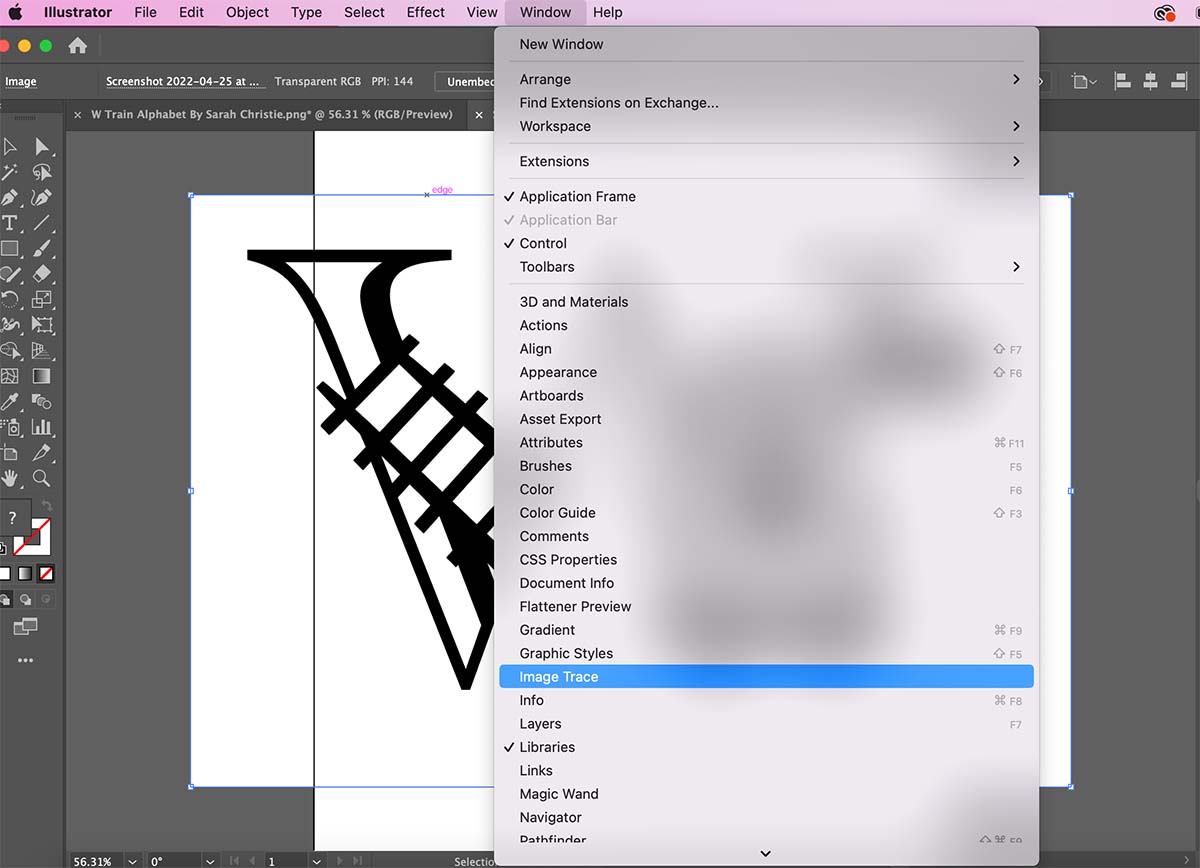Open the rotation angle dropdown
This screenshot has width=1200, height=868.
tap(209, 860)
